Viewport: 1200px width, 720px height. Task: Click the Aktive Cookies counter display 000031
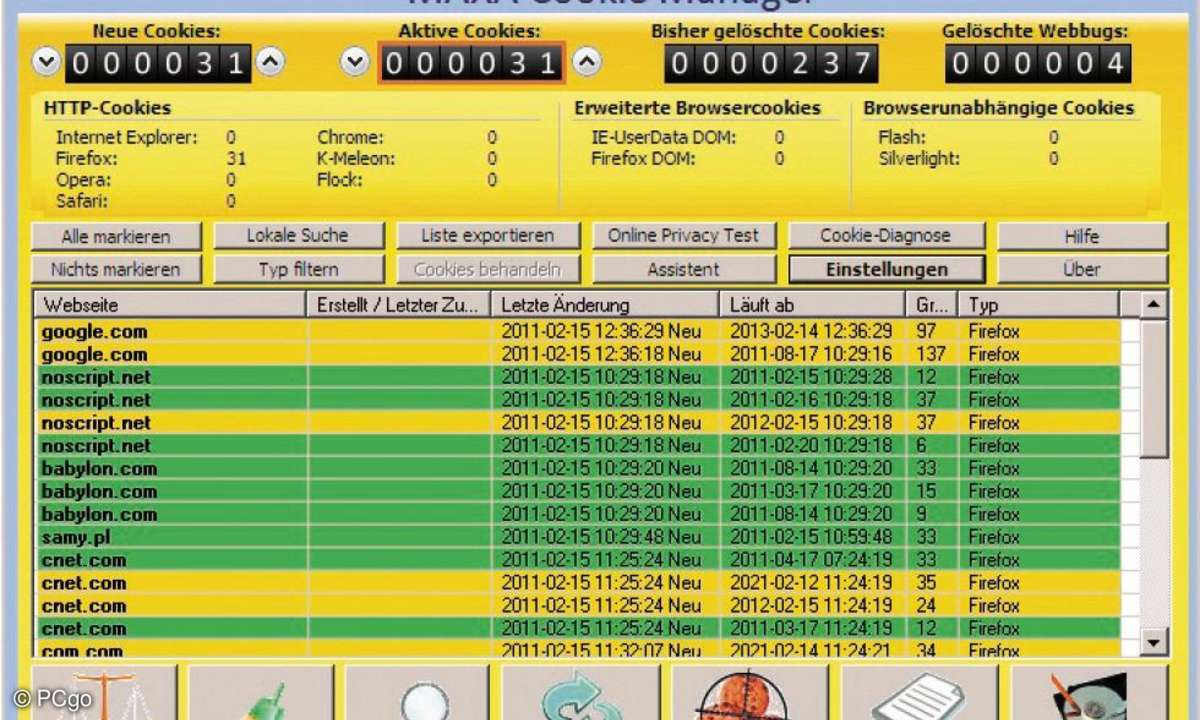(x=471, y=64)
